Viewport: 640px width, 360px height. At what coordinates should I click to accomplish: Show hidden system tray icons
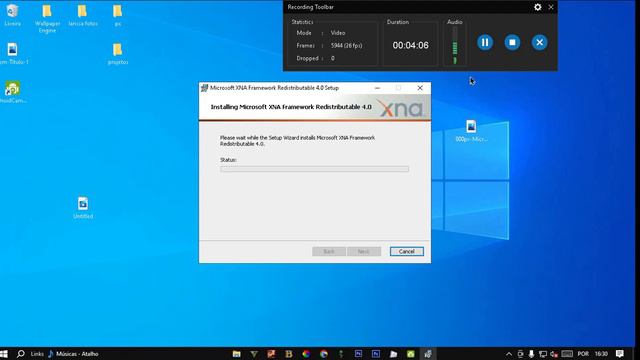point(509,354)
